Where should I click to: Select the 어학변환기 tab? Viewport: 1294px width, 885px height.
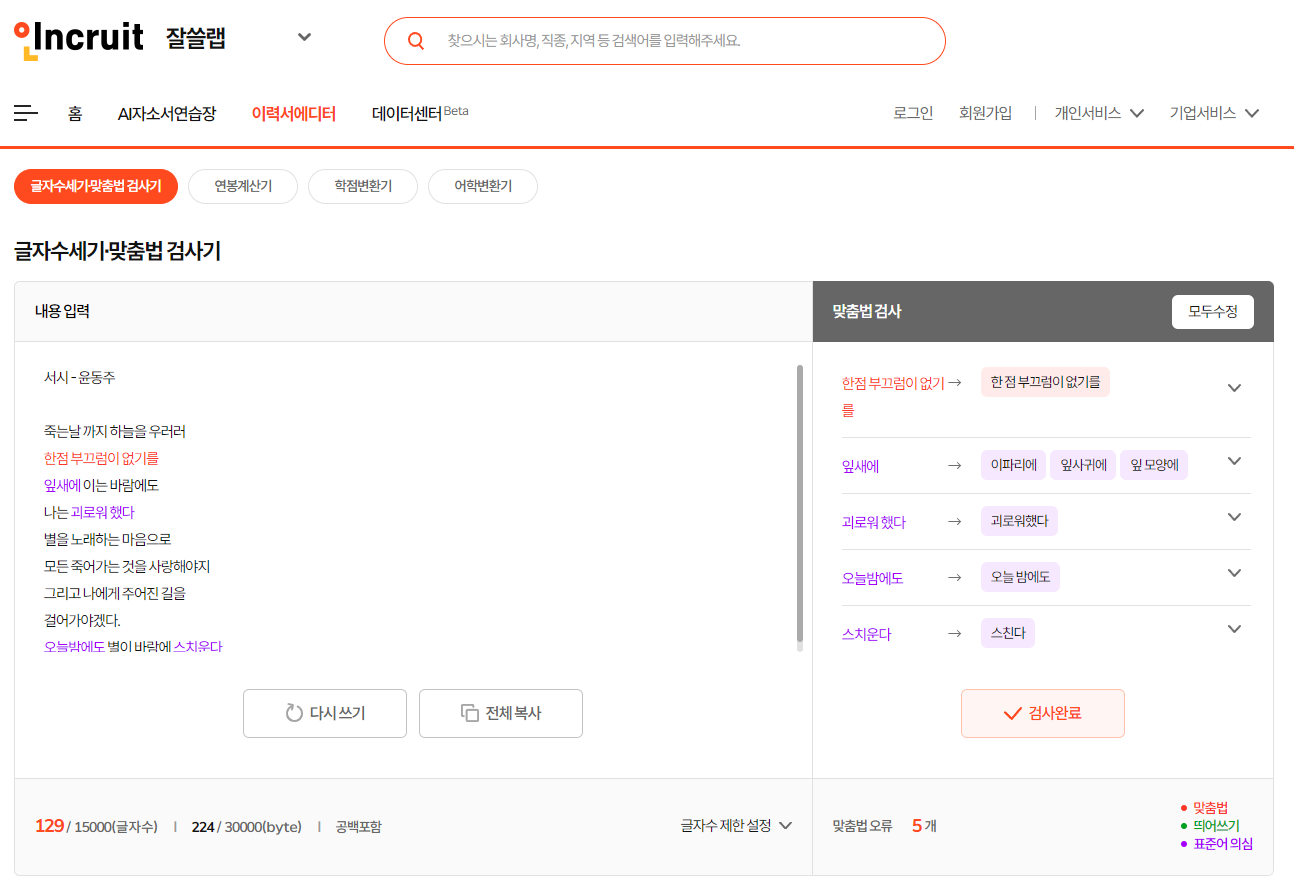[x=482, y=186]
